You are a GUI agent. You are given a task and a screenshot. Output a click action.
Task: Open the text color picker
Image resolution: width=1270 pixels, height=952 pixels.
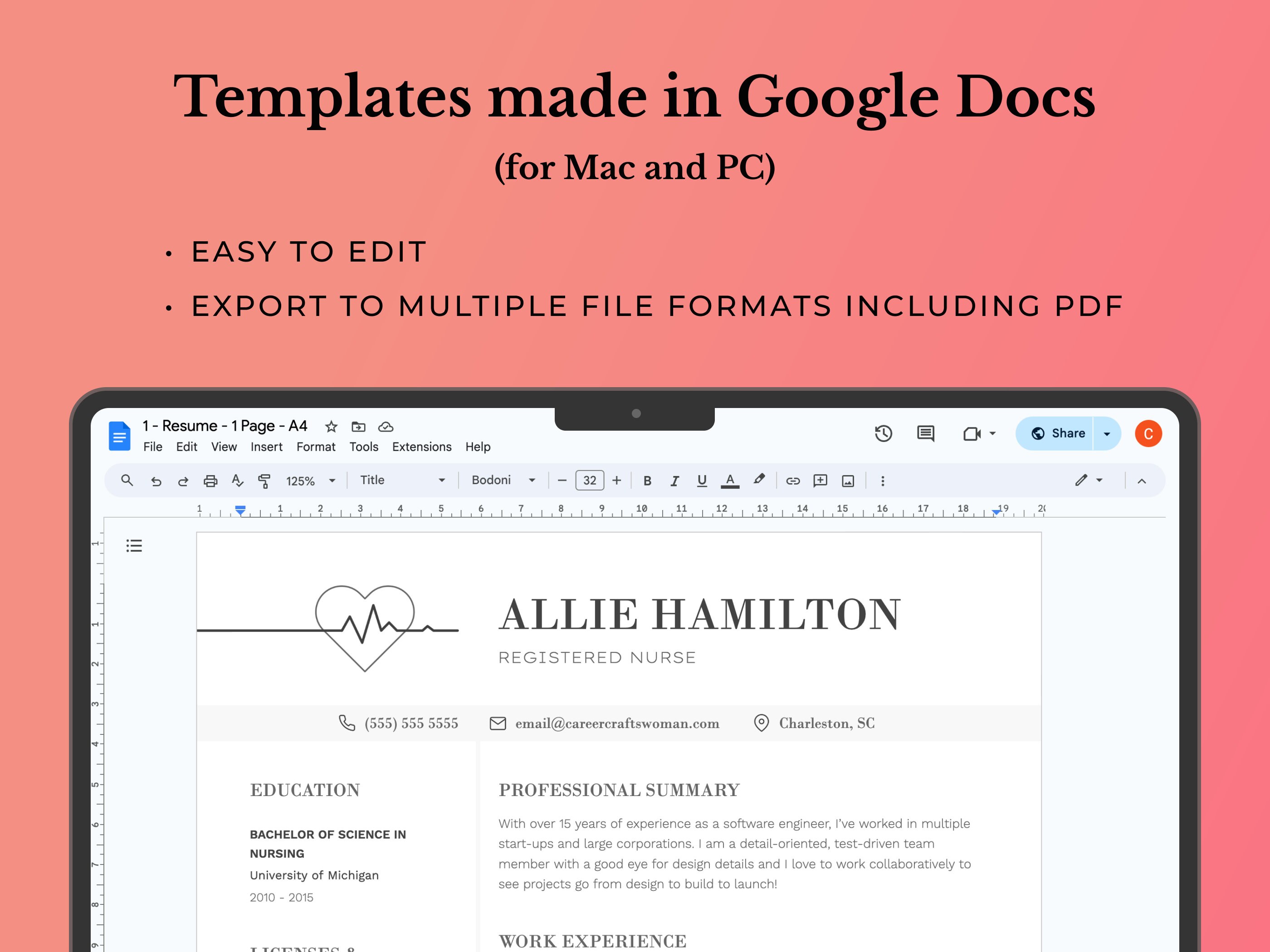[x=730, y=480]
